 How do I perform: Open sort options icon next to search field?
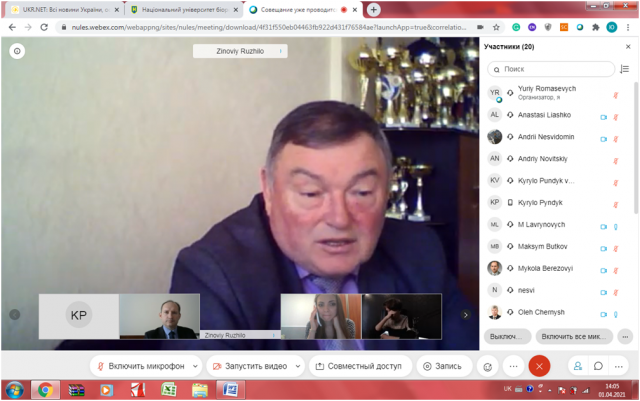[624, 69]
